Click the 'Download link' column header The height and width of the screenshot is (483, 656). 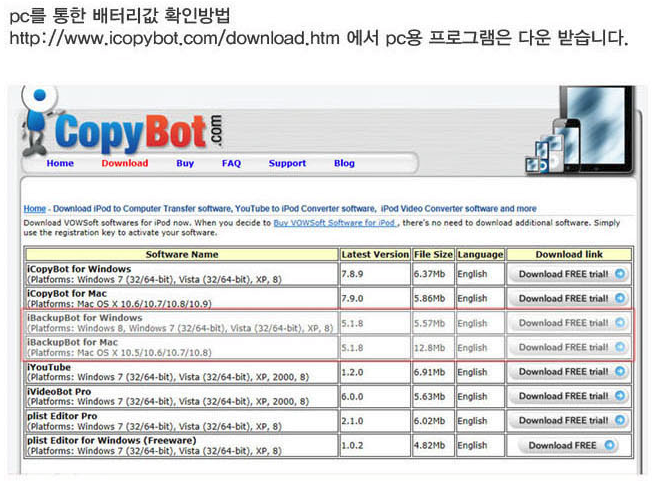click(x=569, y=254)
